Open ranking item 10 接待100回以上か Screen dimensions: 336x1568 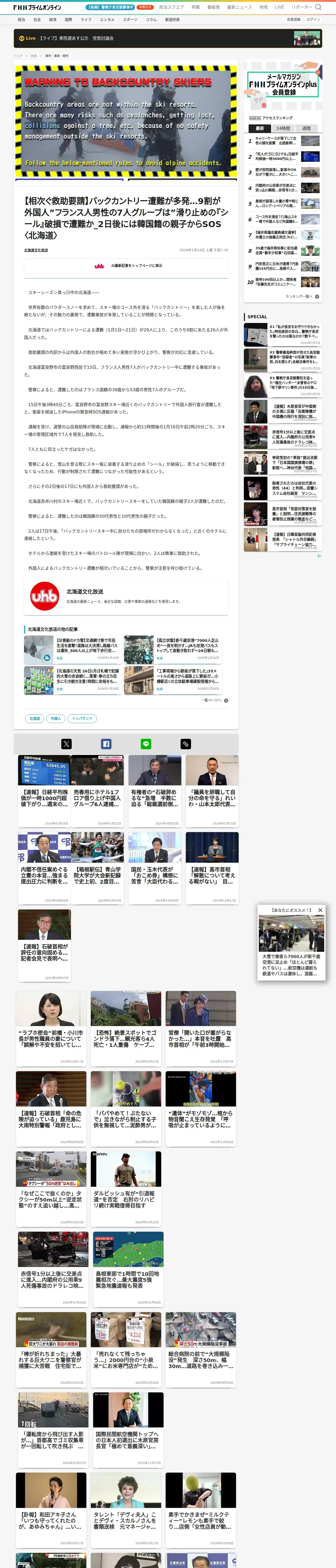(x=283, y=282)
